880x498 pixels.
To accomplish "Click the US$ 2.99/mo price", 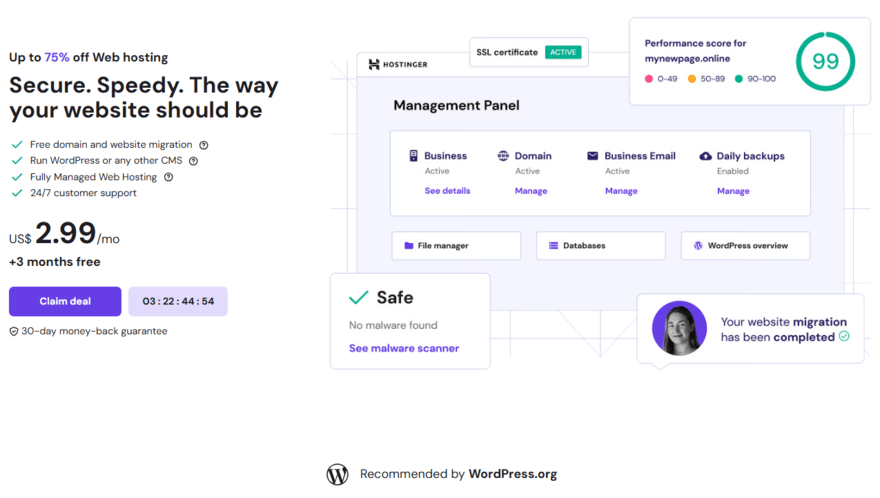I will click(x=64, y=233).
